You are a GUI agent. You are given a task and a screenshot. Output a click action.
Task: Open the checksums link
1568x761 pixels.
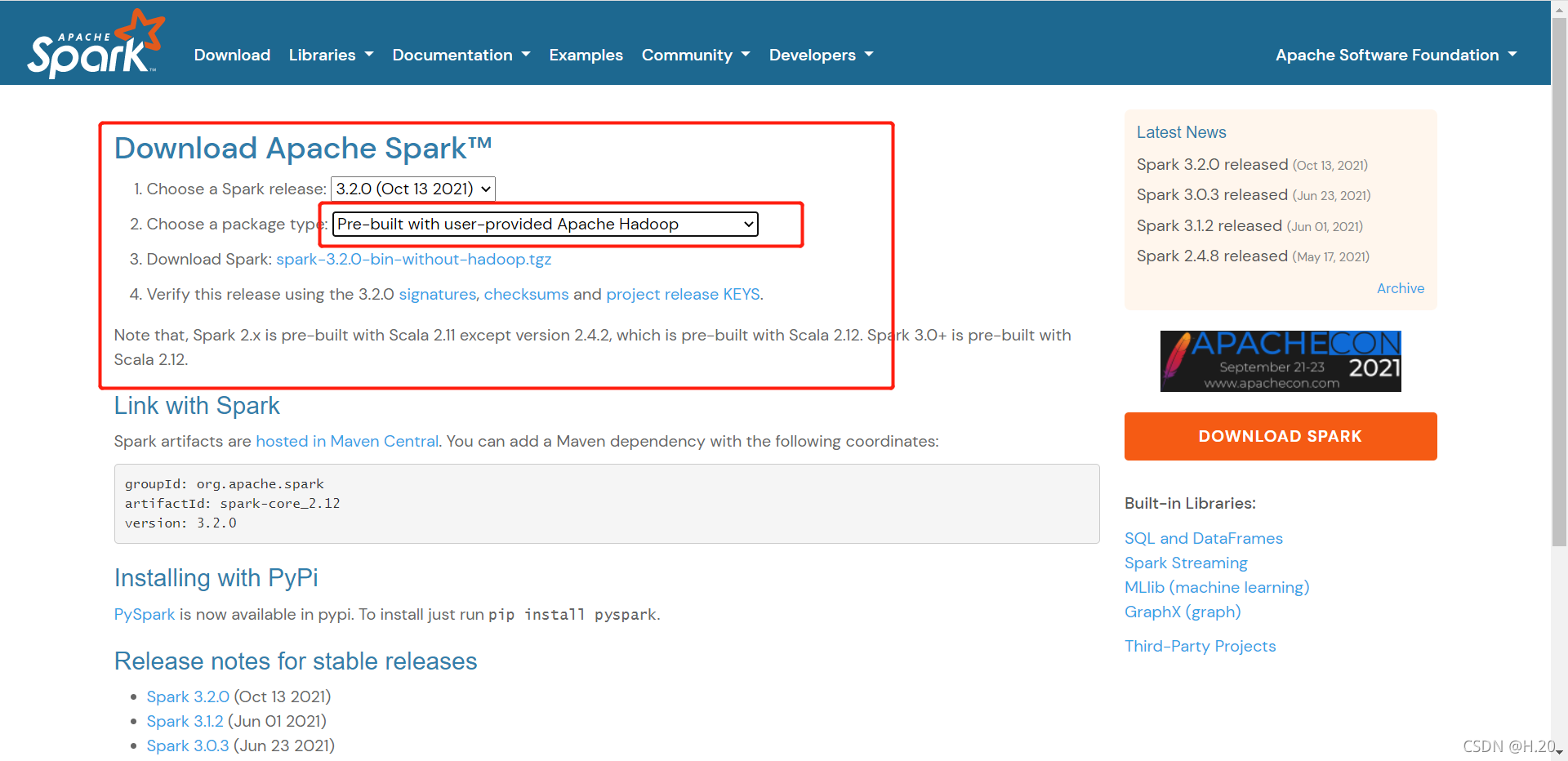pos(526,294)
